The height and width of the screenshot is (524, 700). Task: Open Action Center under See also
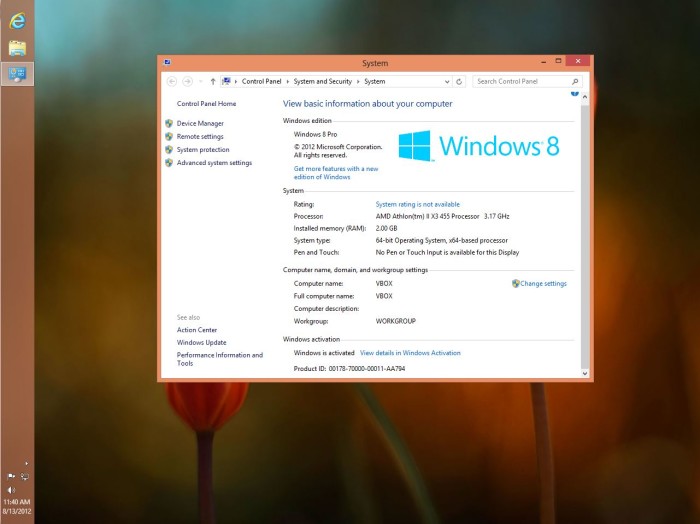(x=197, y=330)
